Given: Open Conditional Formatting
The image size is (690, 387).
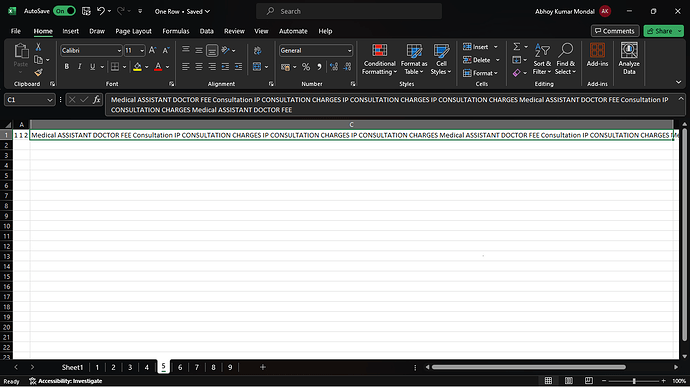Looking at the screenshot, I should 379,59.
